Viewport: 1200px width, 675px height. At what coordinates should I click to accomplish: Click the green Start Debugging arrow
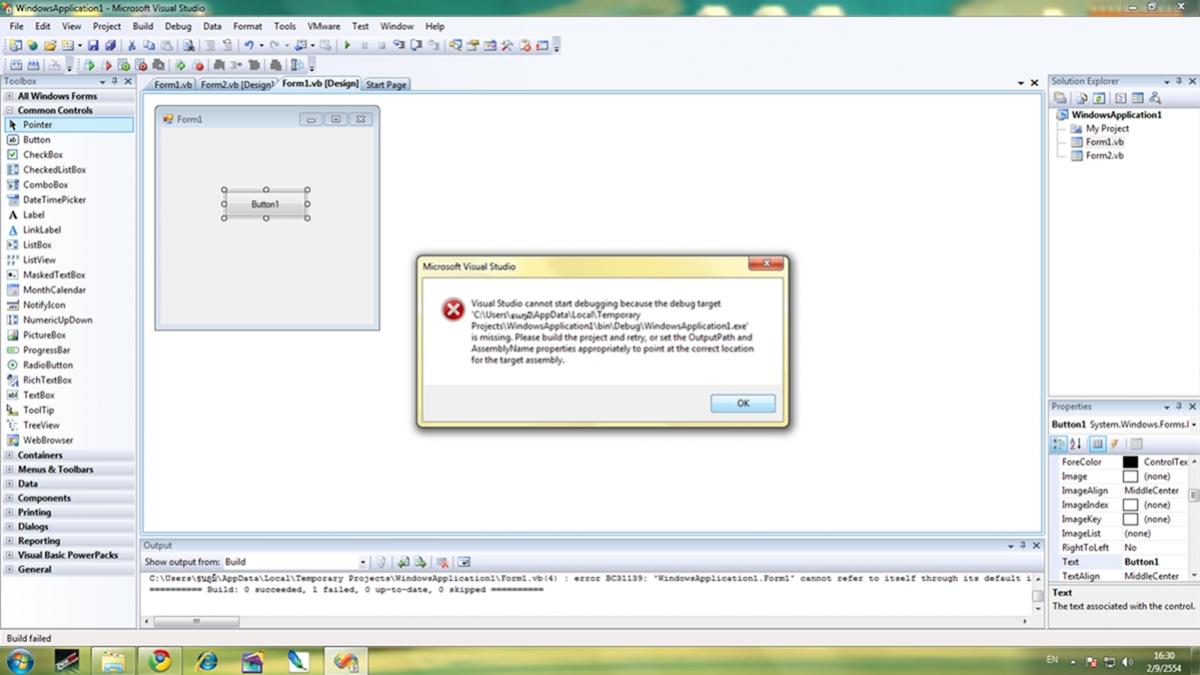[x=347, y=45]
